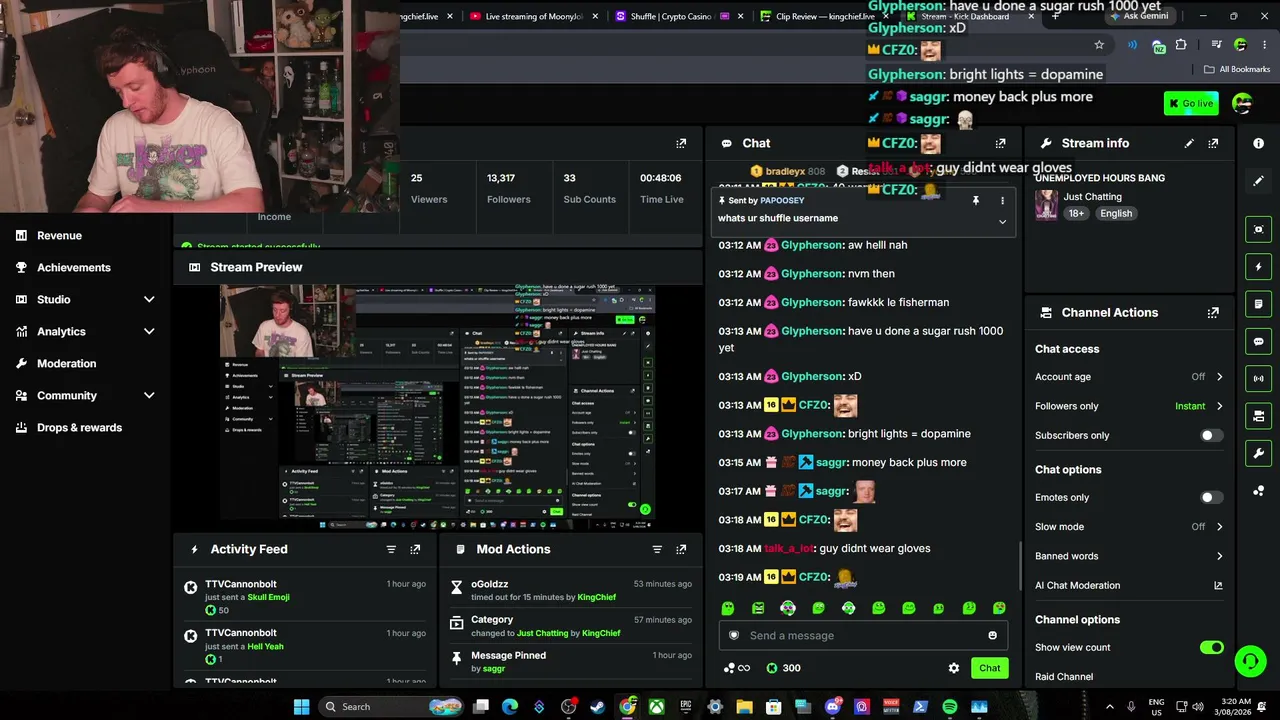Expand the Studio sidebar menu
This screenshot has width=1280, height=720.
click(x=149, y=299)
